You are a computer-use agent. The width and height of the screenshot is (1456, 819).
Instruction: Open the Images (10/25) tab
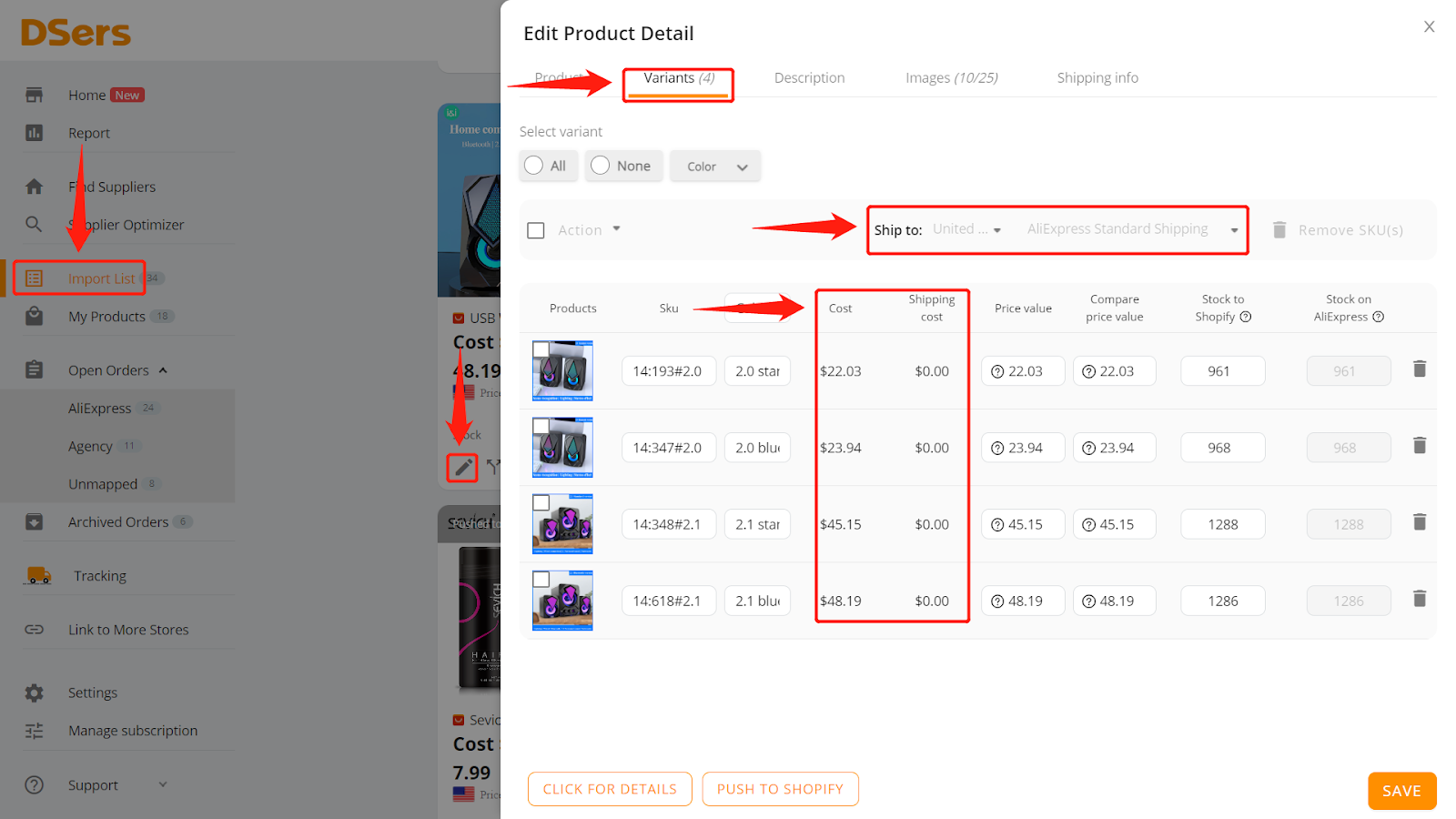coord(952,78)
